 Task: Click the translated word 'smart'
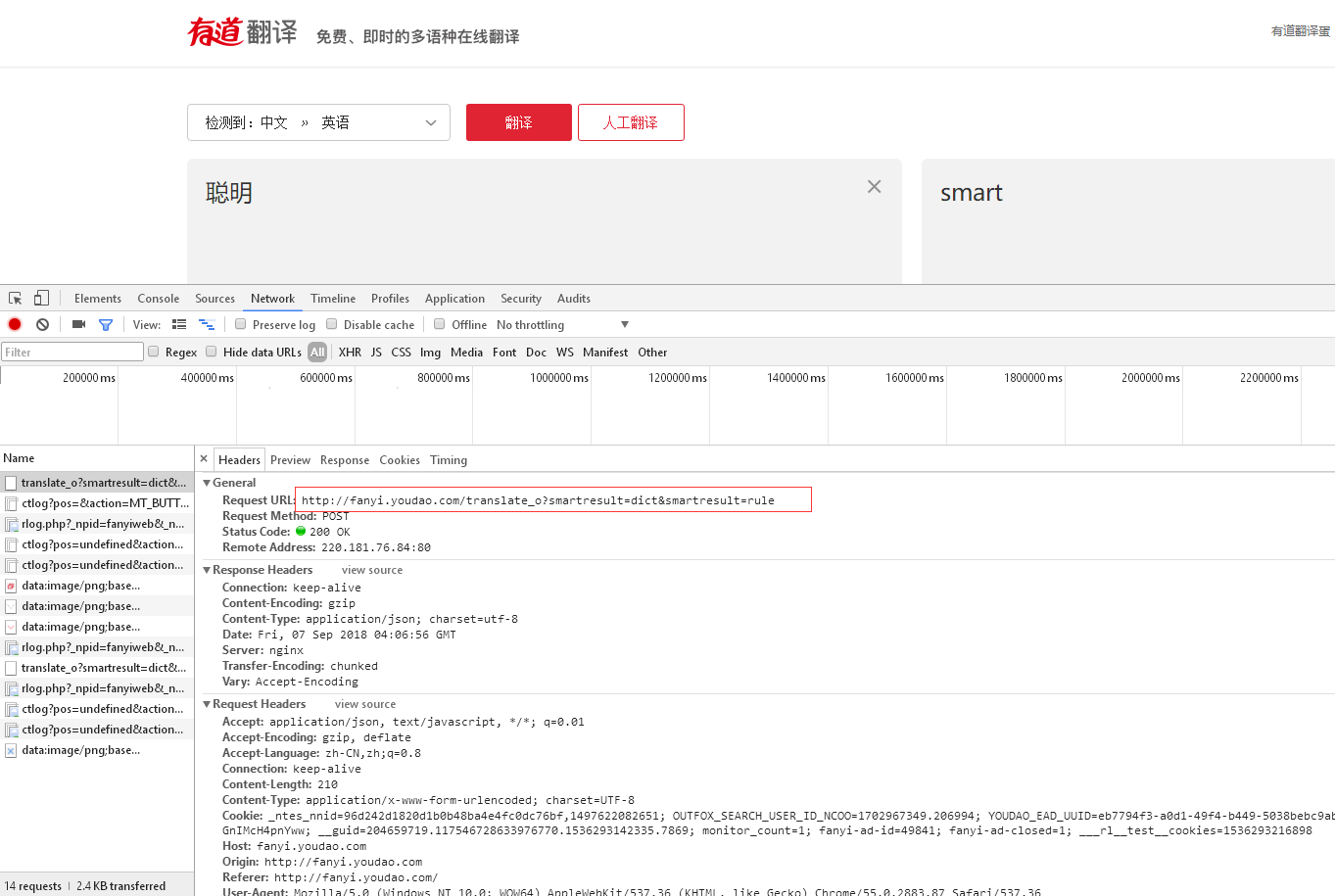[x=972, y=193]
